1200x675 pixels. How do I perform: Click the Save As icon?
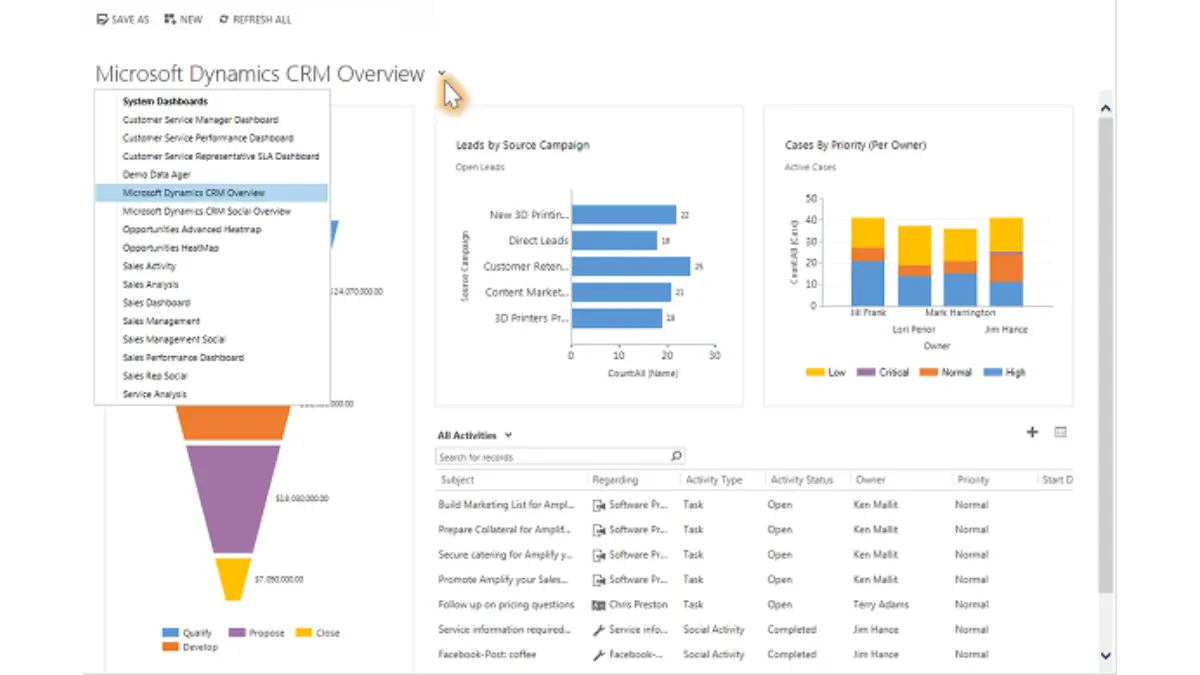[101, 20]
